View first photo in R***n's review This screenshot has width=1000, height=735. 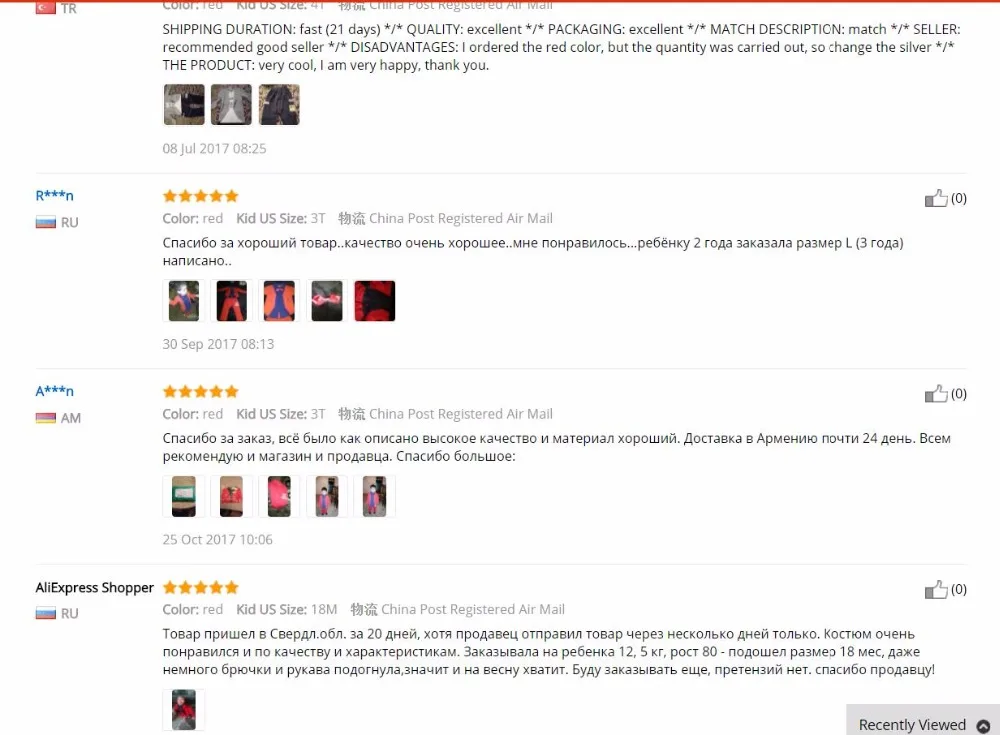(184, 301)
